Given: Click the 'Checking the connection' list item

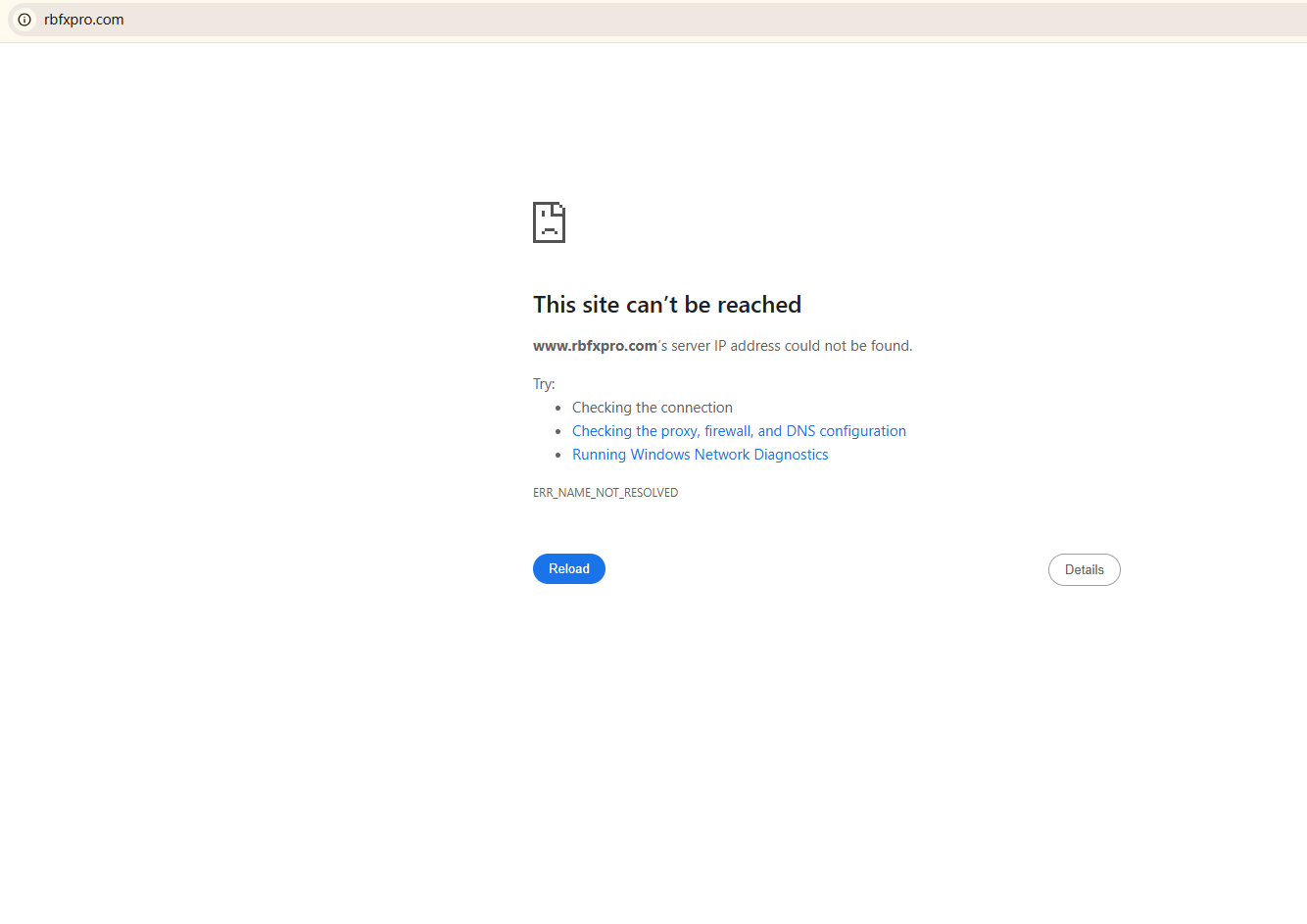Looking at the screenshot, I should coord(653,408).
